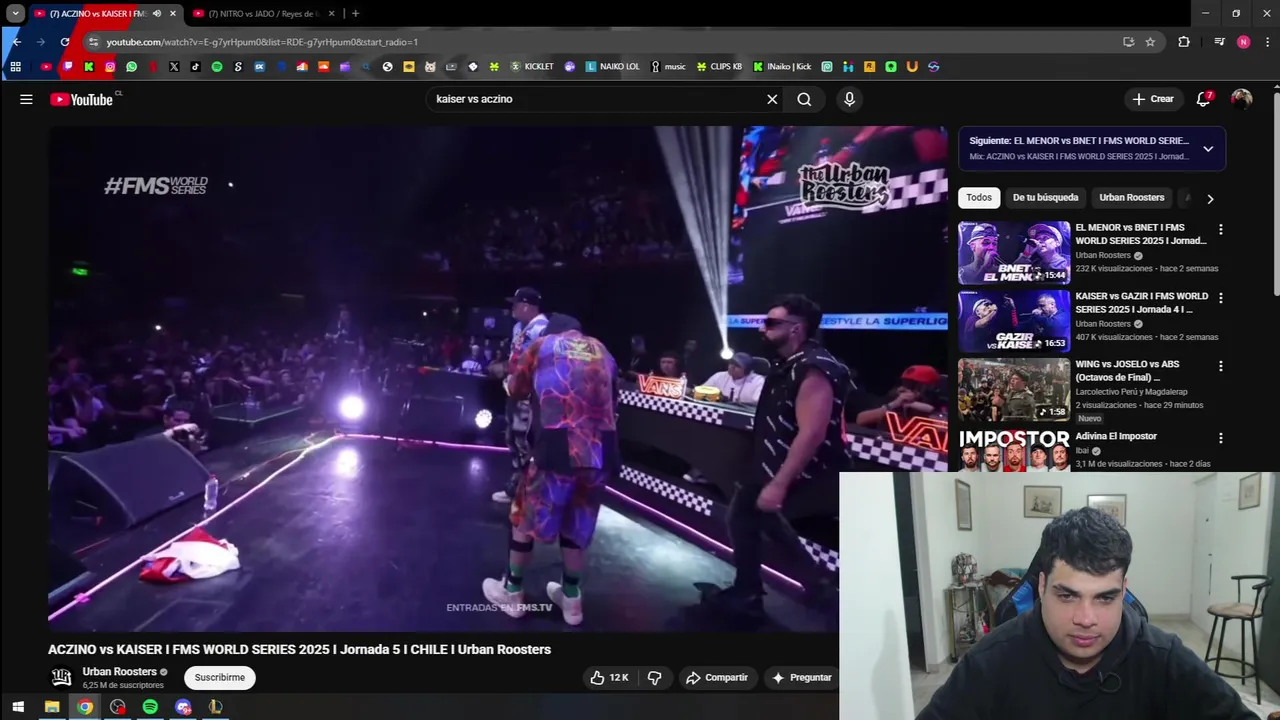The width and height of the screenshot is (1280, 720).
Task: Open the CLIPS KB bookmark
Action: (x=719, y=67)
